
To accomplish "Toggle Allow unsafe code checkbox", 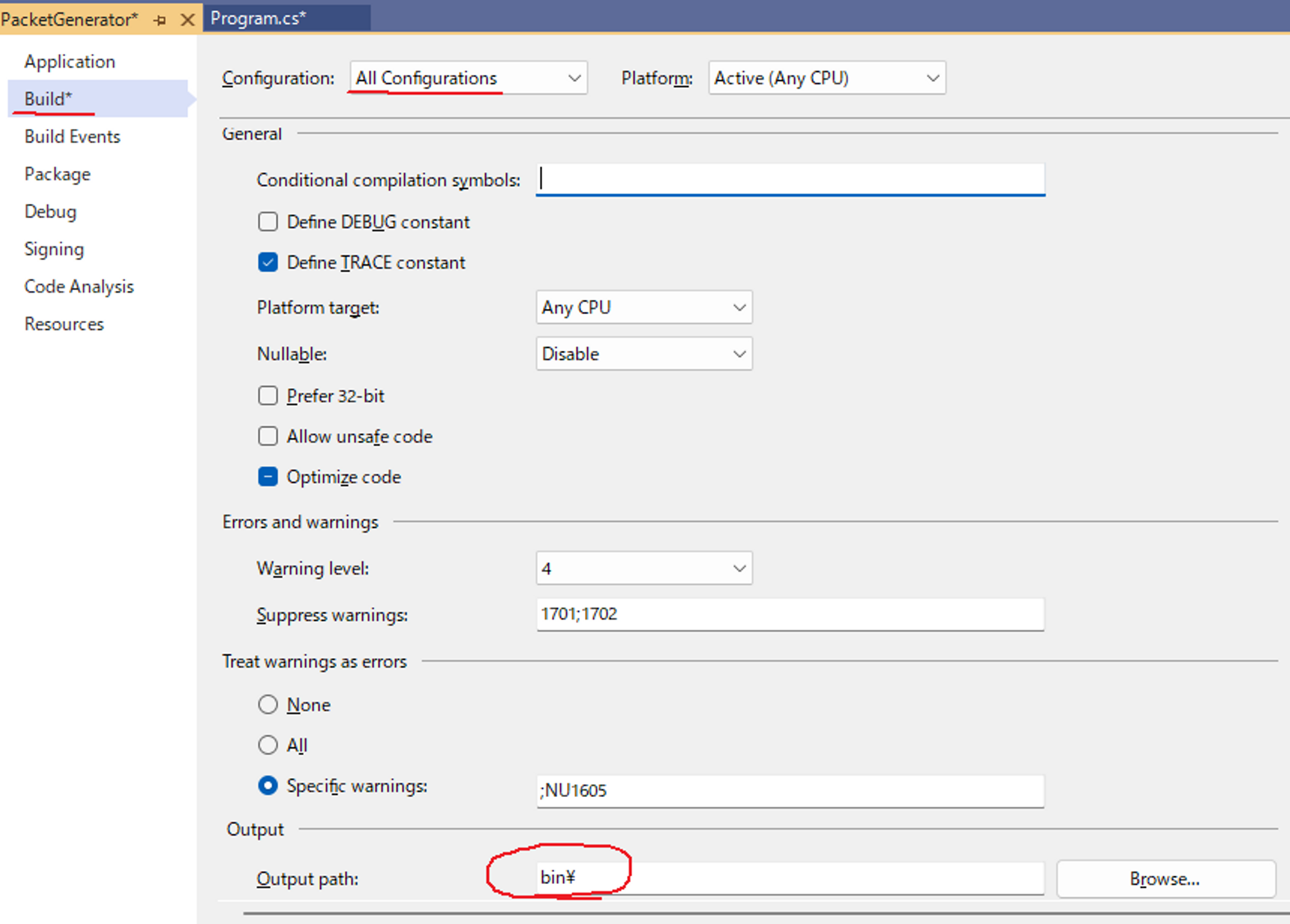I will pyautogui.click(x=268, y=437).
